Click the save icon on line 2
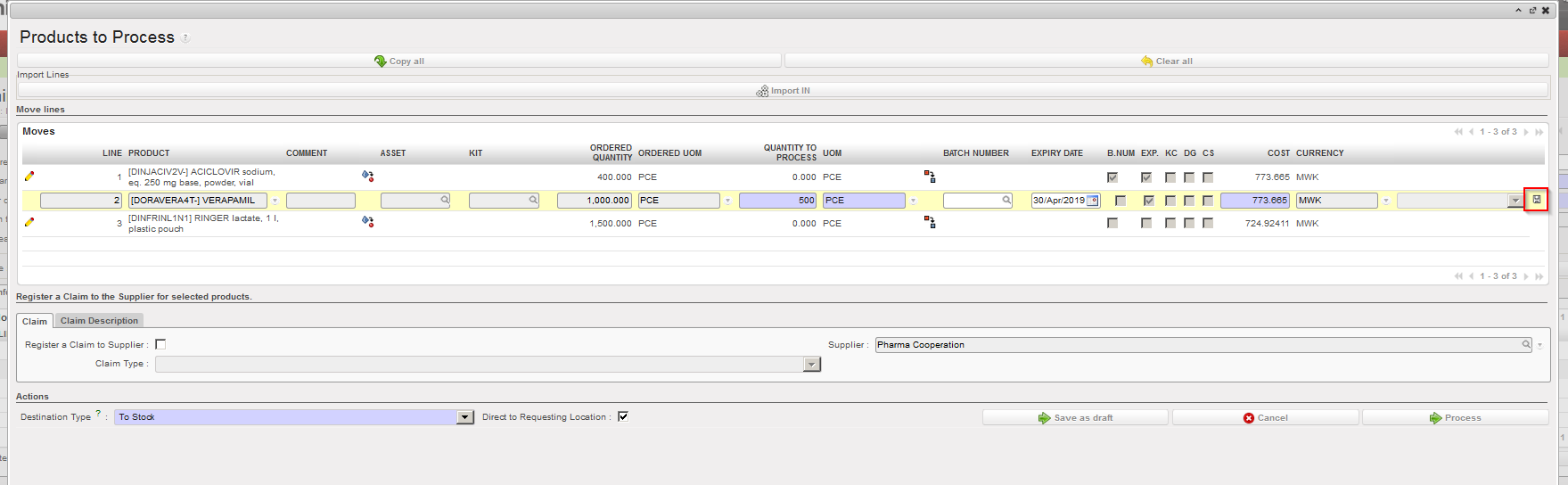Screen dimensions: 1568x485 pos(1537,201)
